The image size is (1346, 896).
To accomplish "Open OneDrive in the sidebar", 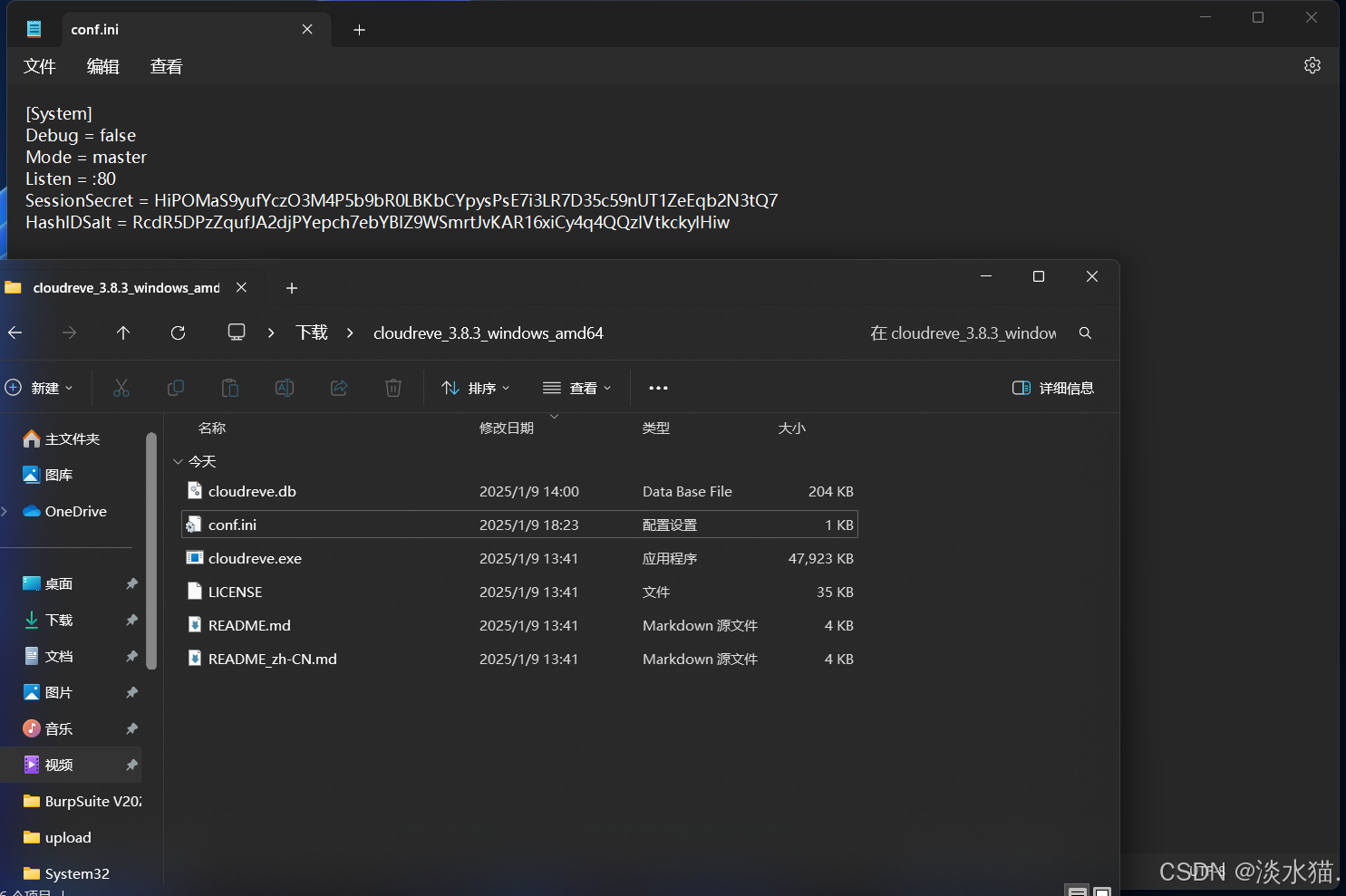I will (x=65, y=511).
